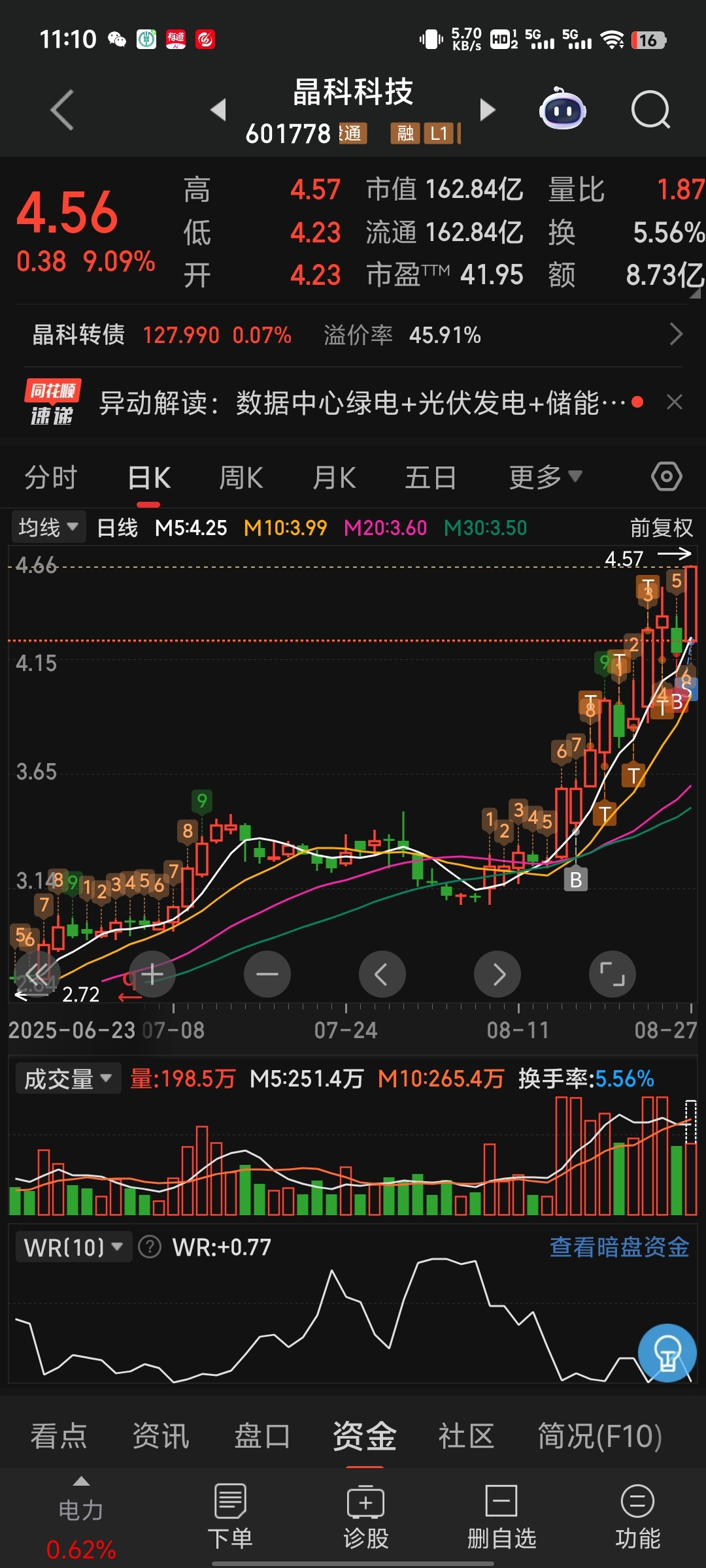Tap 市盈TTM 41.95 value
This screenshot has width=706, height=1568.
pyautogui.click(x=492, y=275)
